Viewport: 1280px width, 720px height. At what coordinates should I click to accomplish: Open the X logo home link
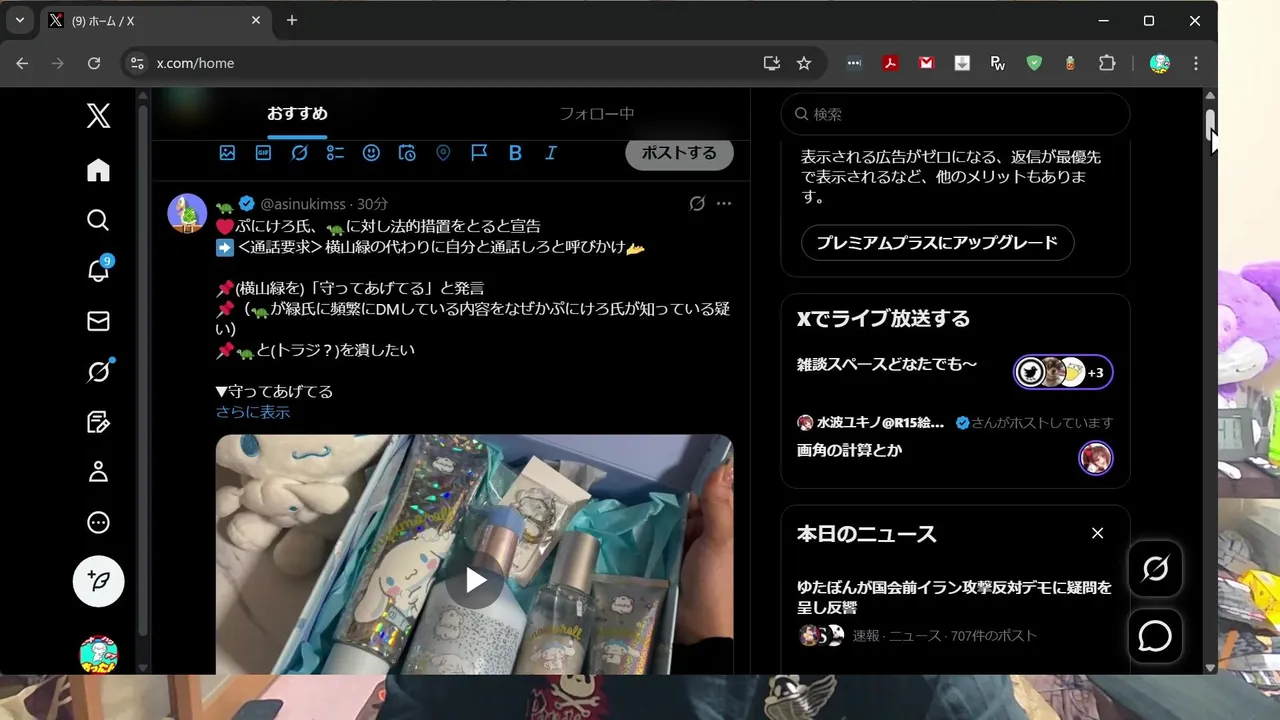tap(98, 116)
